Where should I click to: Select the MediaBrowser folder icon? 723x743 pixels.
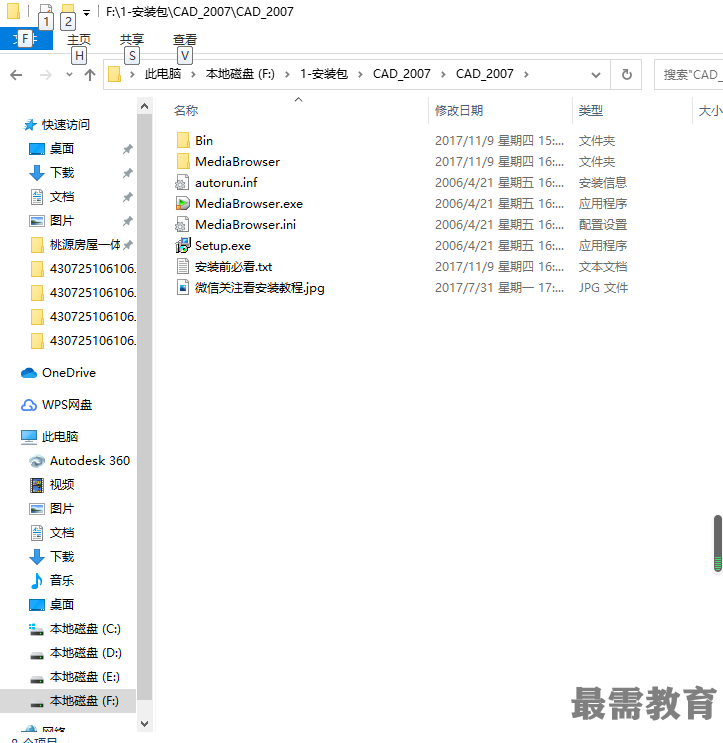183,161
